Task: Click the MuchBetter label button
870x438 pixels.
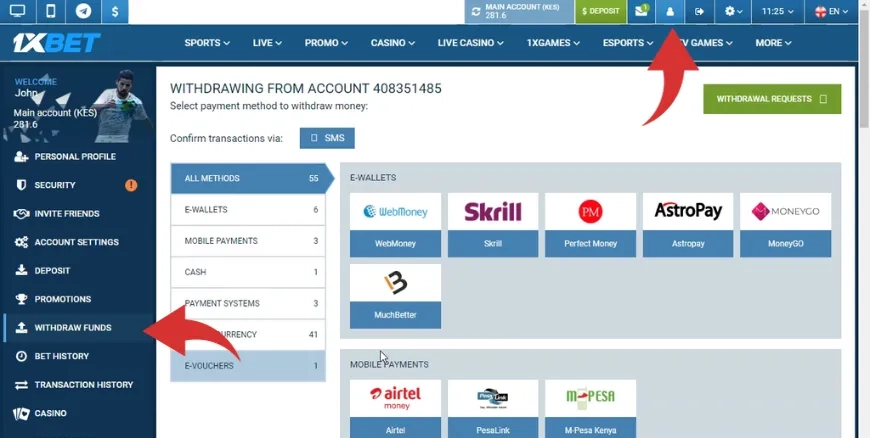Action: coord(396,315)
